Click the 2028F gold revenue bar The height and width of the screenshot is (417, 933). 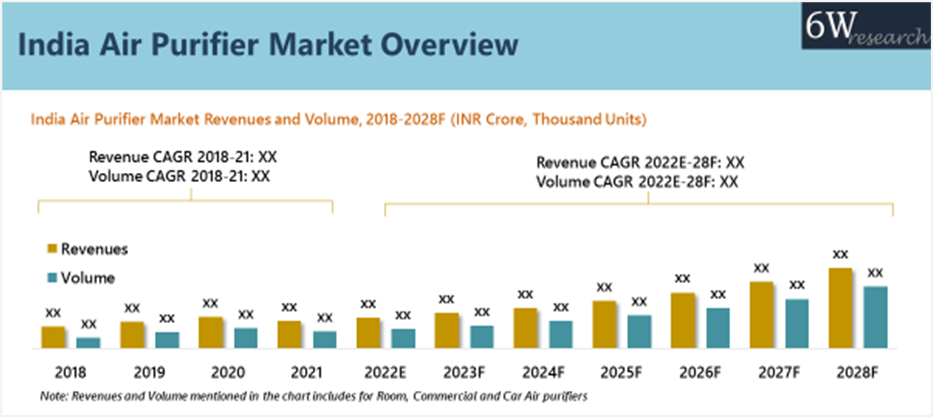[842, 308]
